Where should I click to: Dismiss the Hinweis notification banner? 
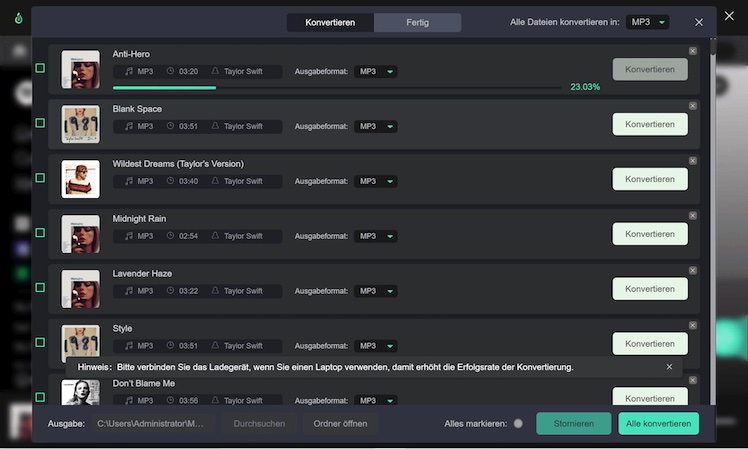[669, 367]
